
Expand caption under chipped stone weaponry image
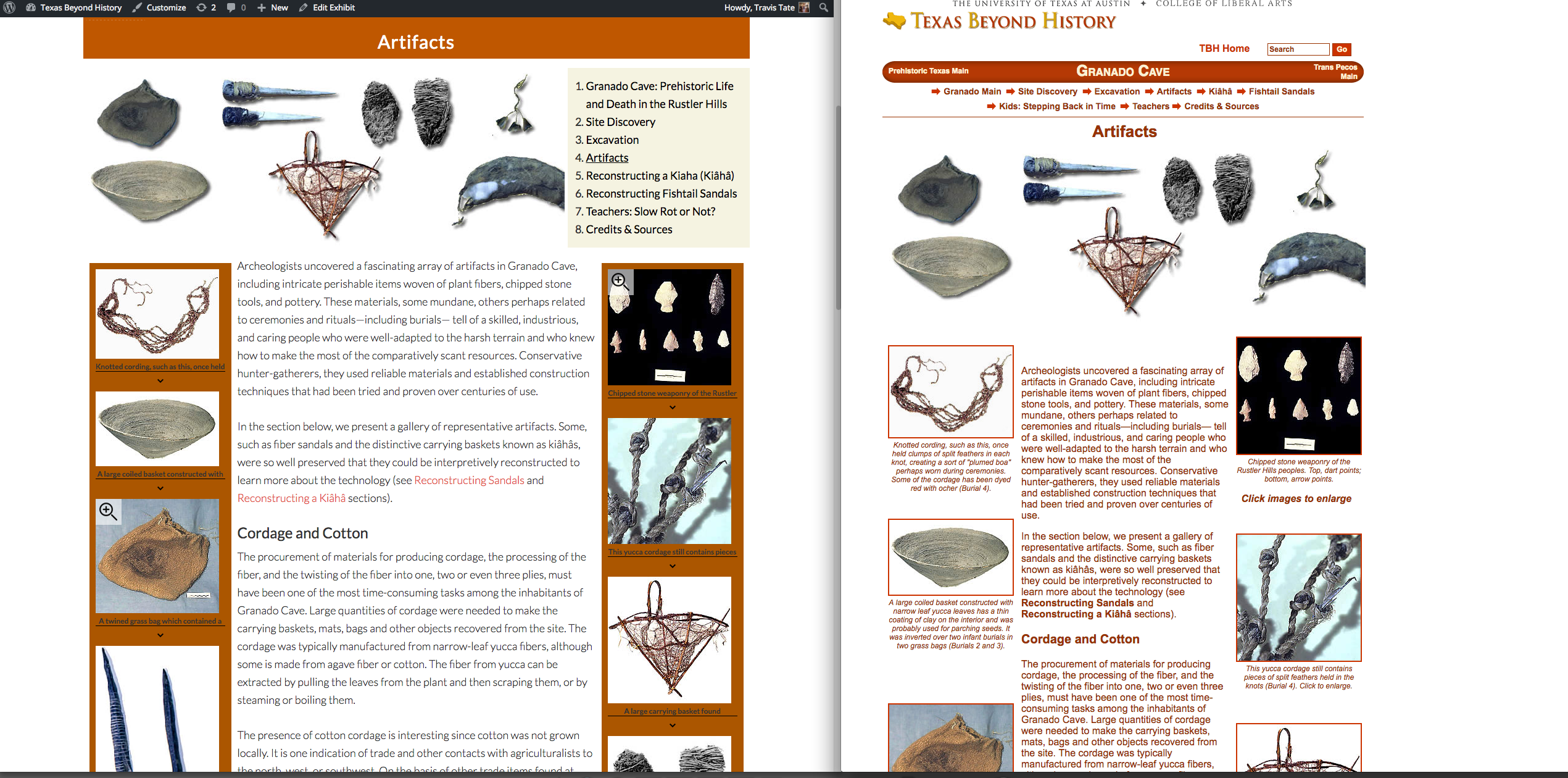point(673,408)
